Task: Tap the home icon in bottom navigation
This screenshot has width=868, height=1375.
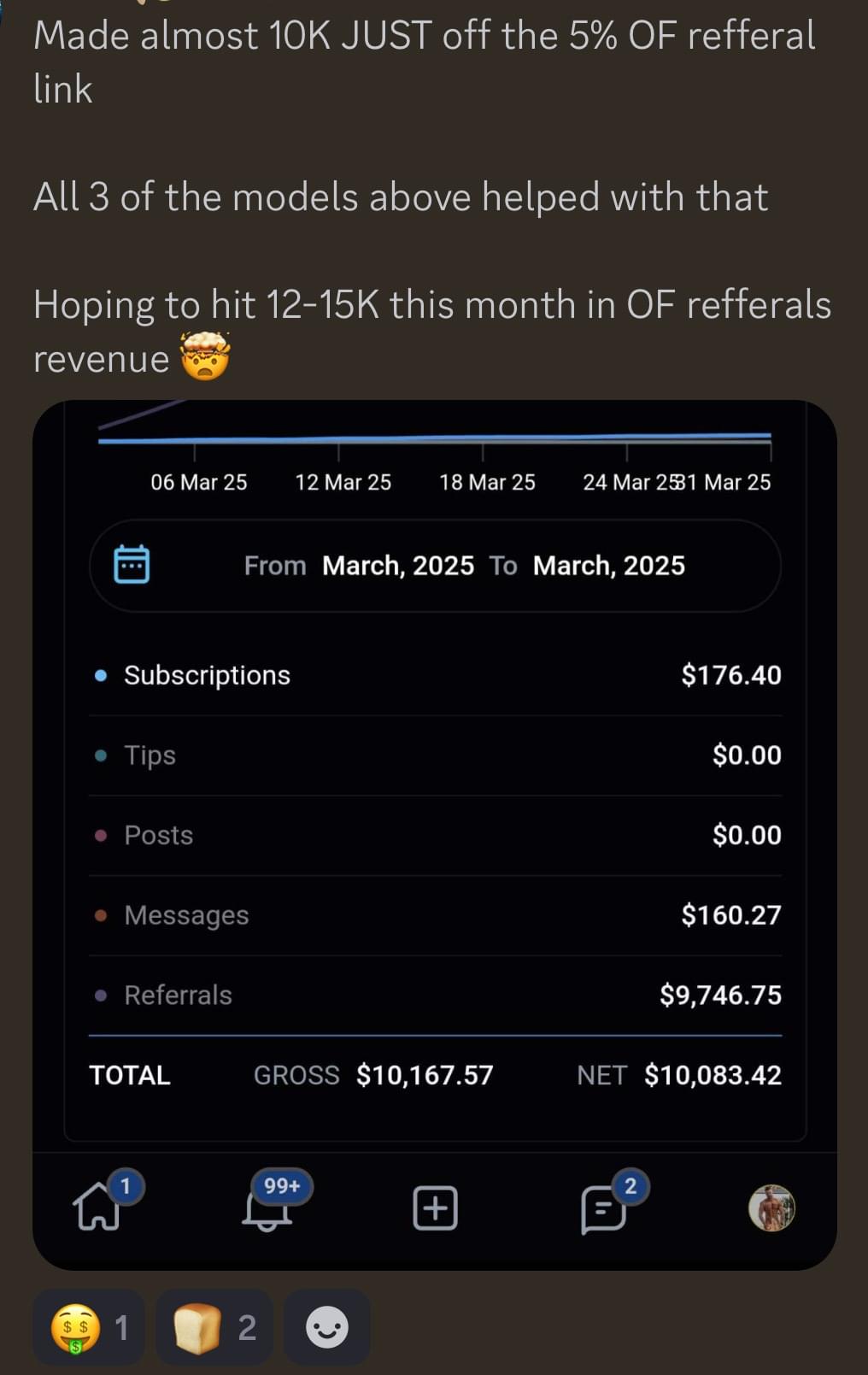Action: coord(98,1208)
